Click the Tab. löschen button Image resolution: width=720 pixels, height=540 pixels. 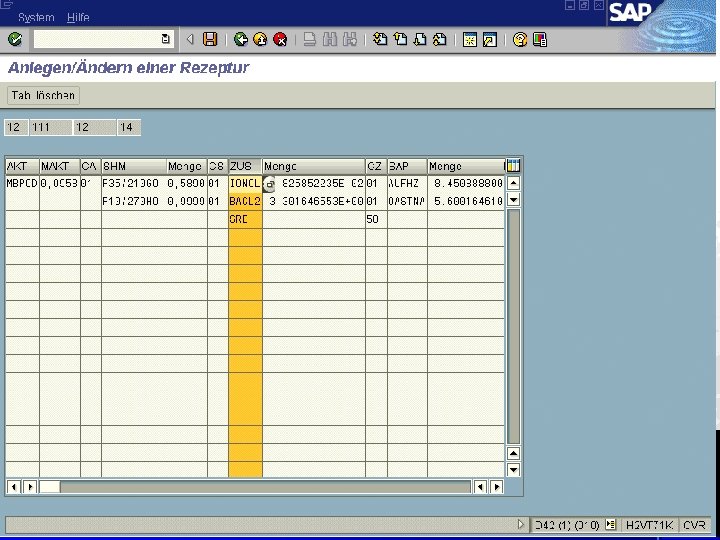click(43, 96)
